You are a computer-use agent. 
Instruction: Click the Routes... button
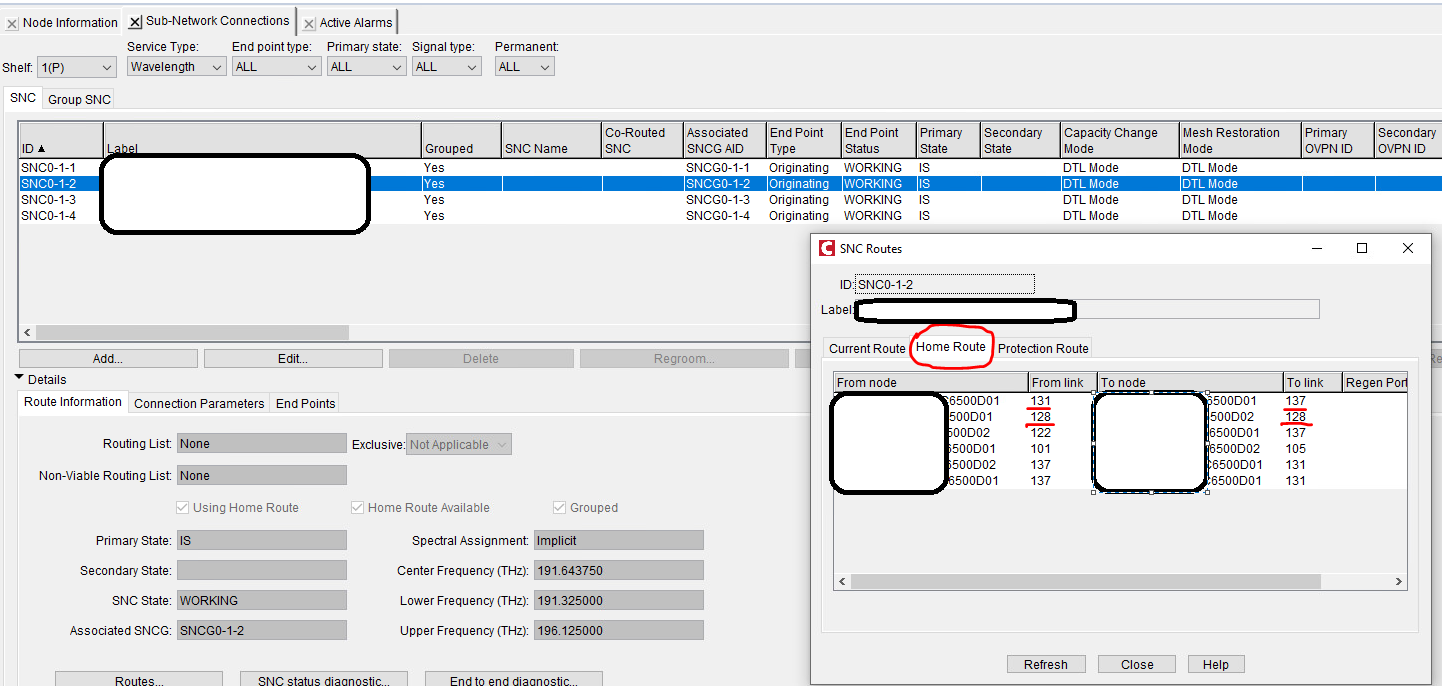(139, 680)
